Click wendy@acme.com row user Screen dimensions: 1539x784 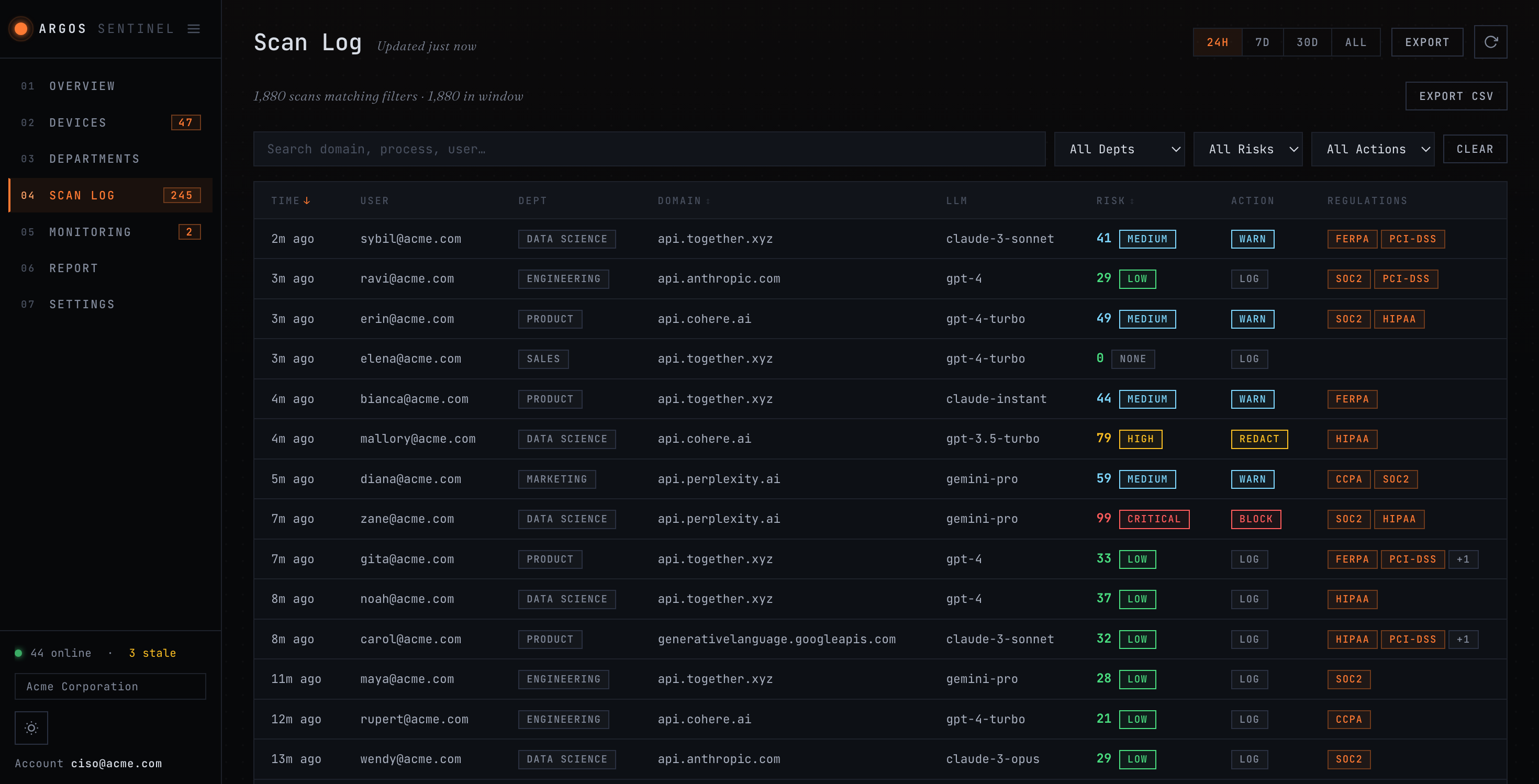click(410, 759)
